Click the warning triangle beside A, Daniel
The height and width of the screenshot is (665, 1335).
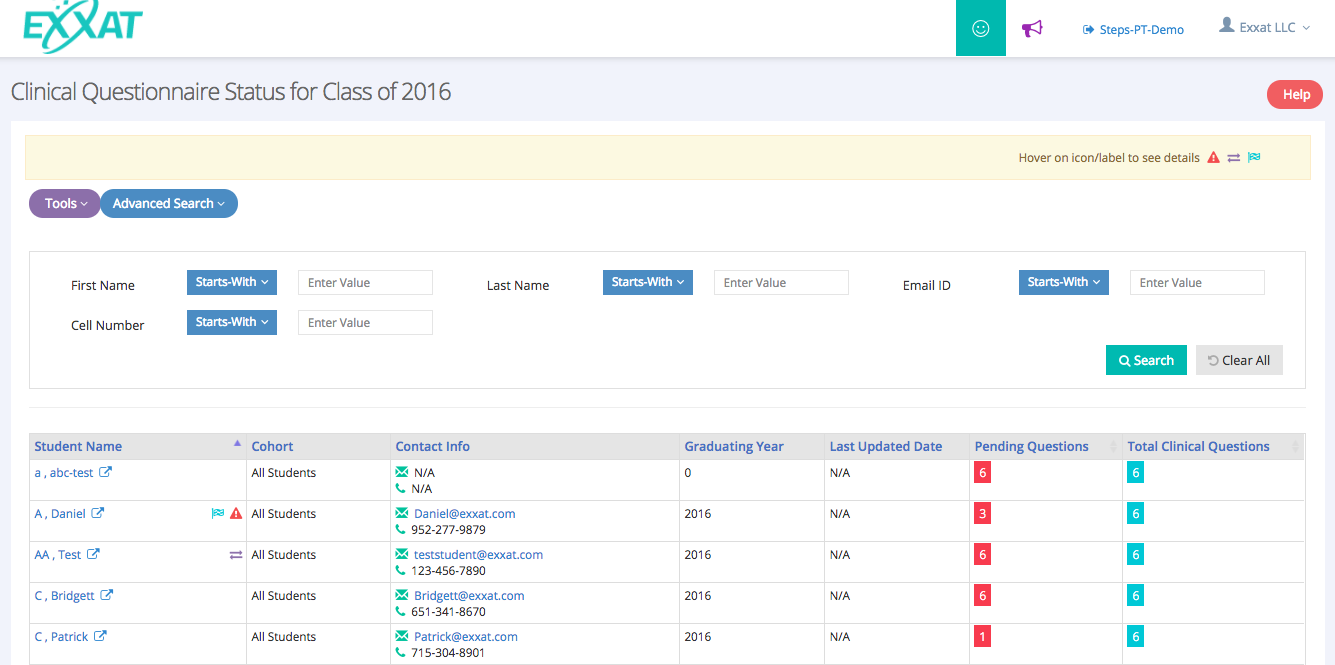(235, 512)
